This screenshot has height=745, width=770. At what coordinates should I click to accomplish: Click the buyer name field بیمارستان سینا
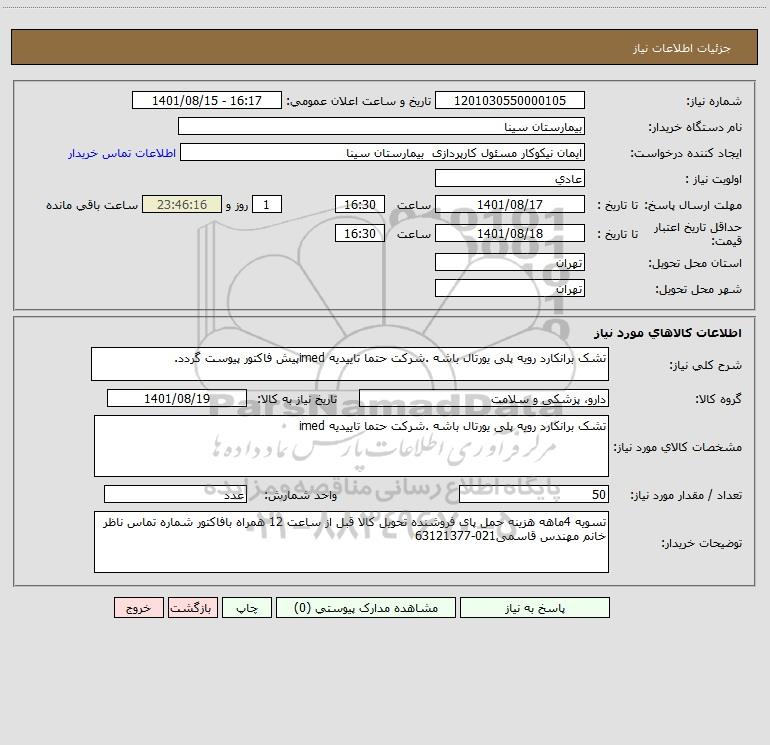(x=381, y=126)
